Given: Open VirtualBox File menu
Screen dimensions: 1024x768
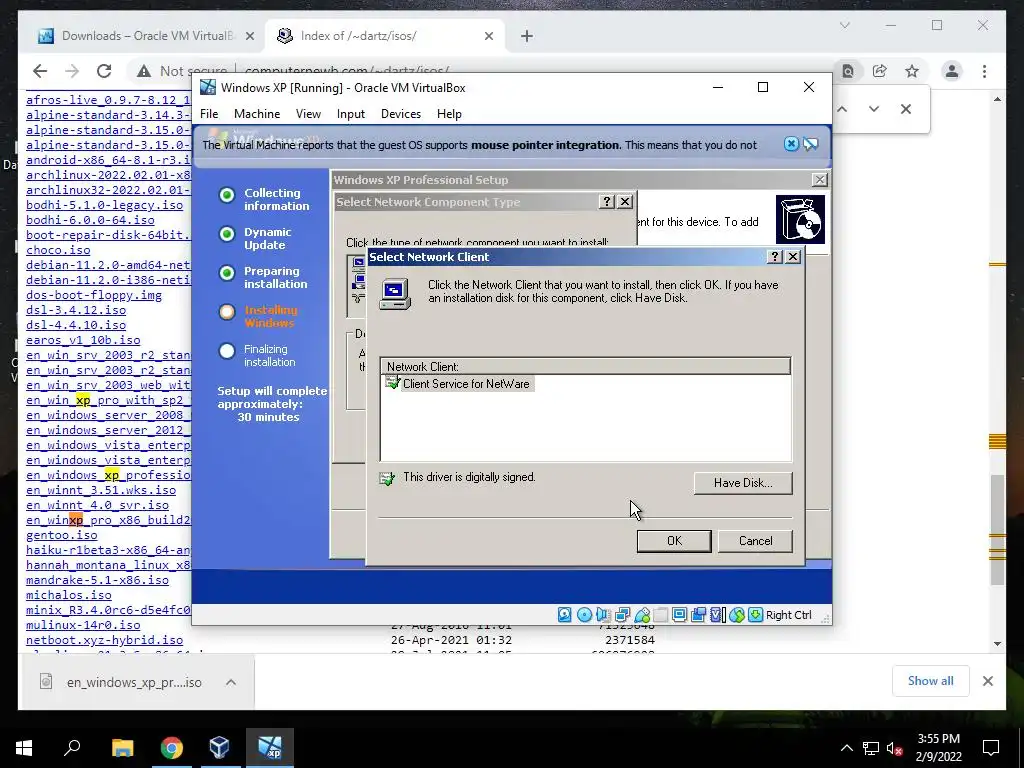Looking at the screenshot, I should click(x=209, y=114).
